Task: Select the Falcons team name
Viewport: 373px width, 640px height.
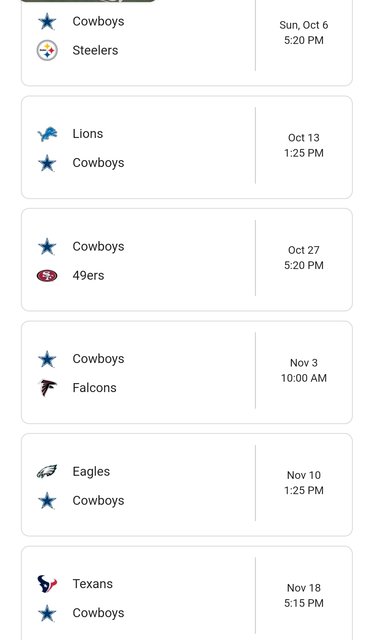Action: 94,388
